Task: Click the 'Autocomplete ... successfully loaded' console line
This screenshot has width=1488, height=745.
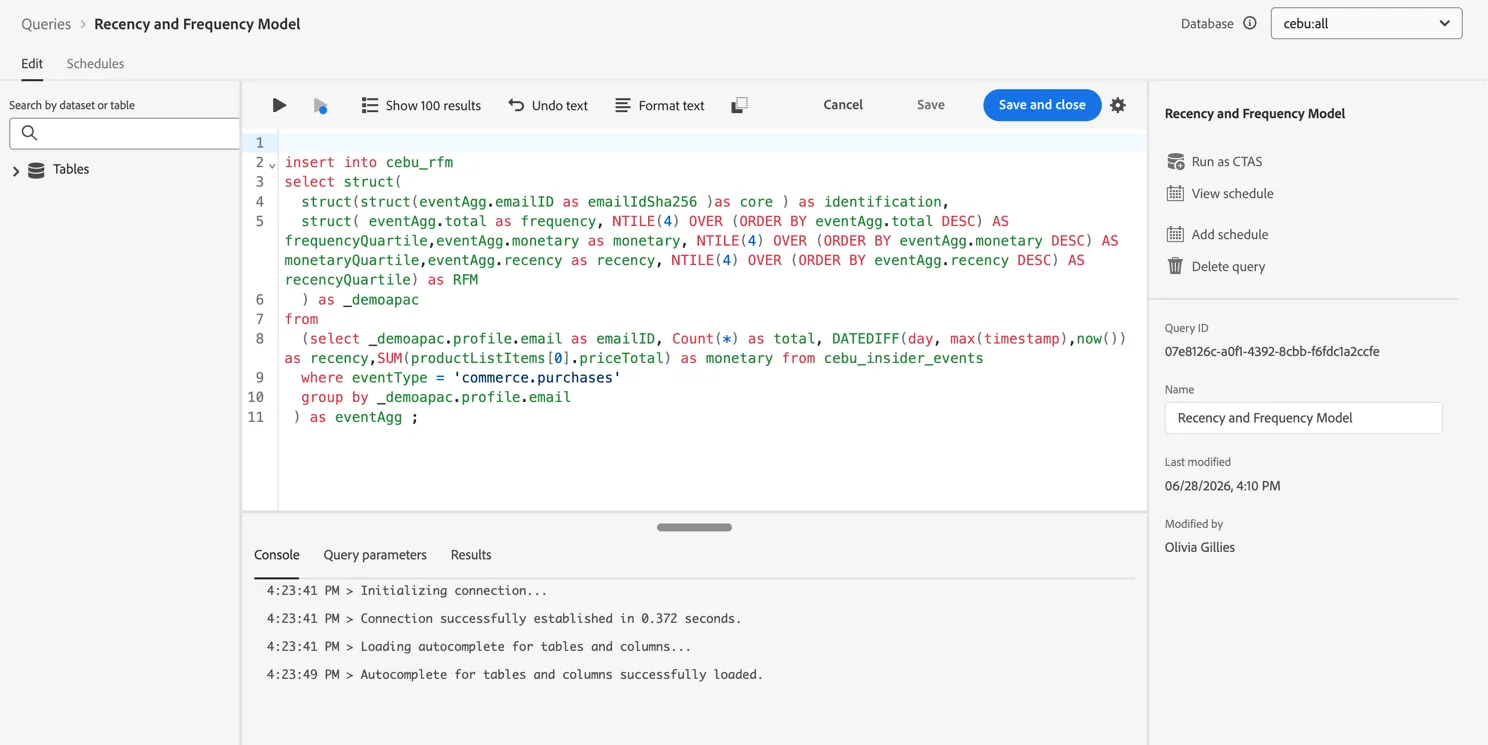Action: coord(515,675)
